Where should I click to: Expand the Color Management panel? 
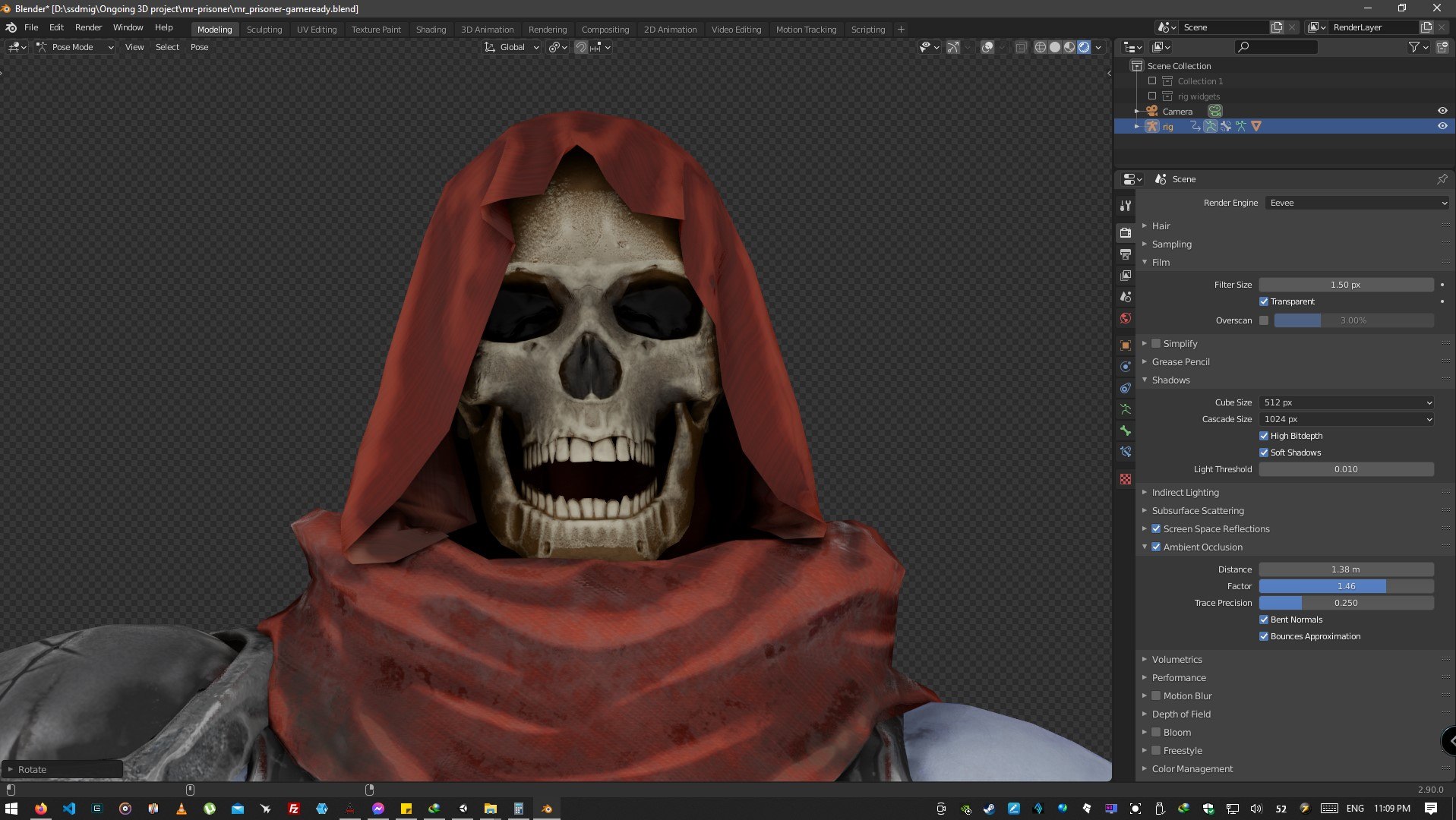(x=1192, y=768)
